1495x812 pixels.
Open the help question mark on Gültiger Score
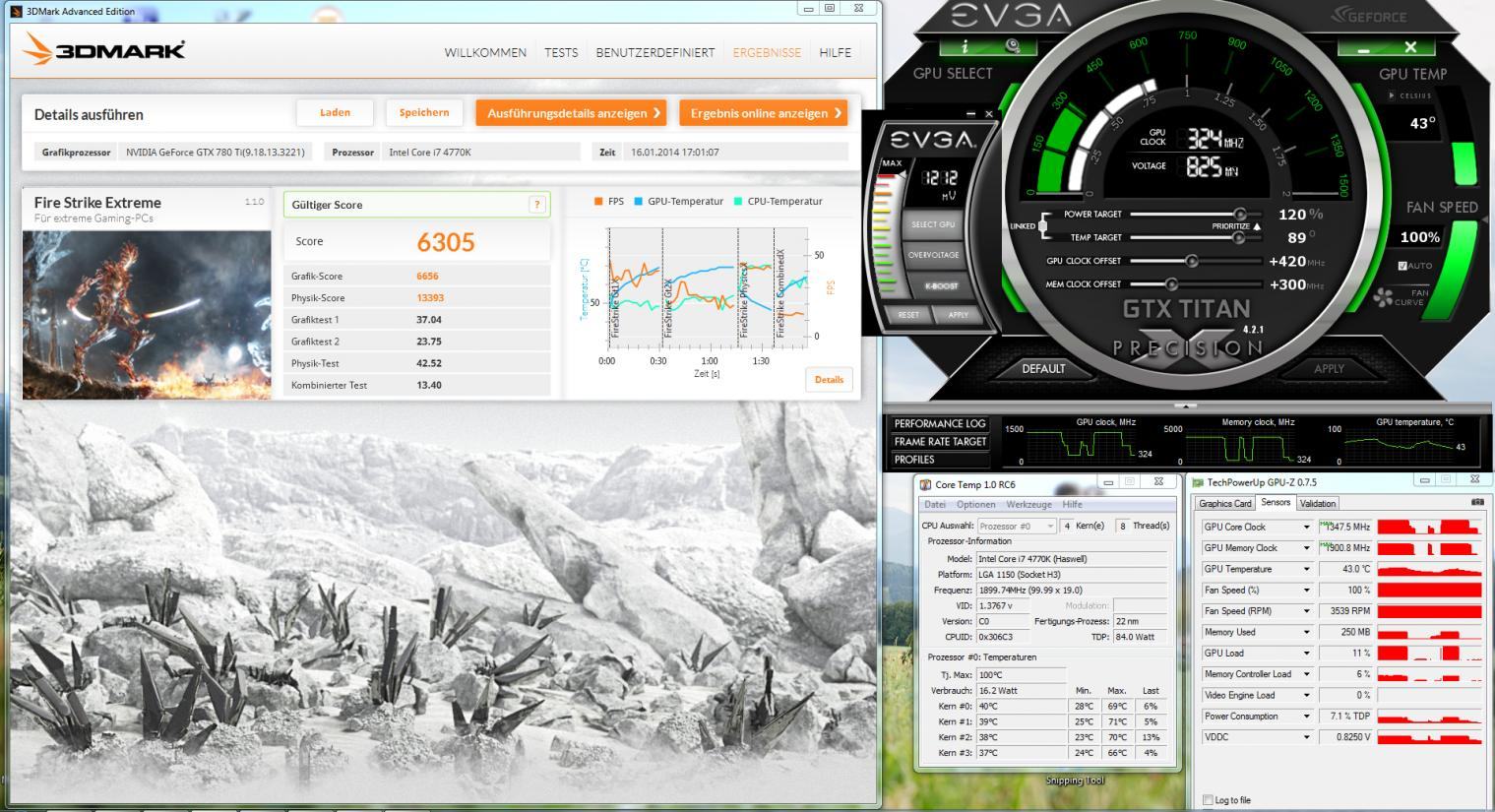(536, 205)
